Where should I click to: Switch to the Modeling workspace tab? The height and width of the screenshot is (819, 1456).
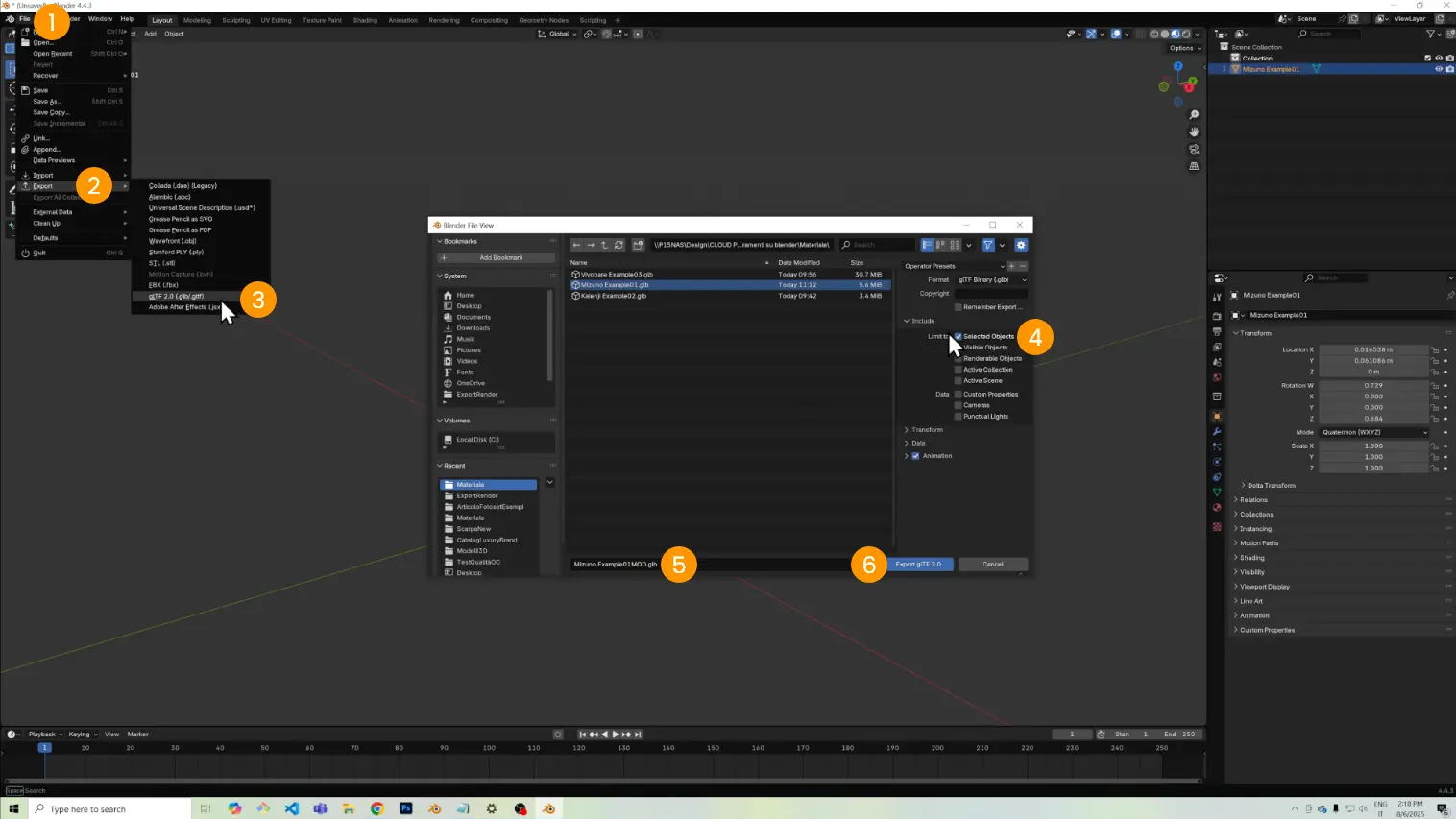[197, 20]
